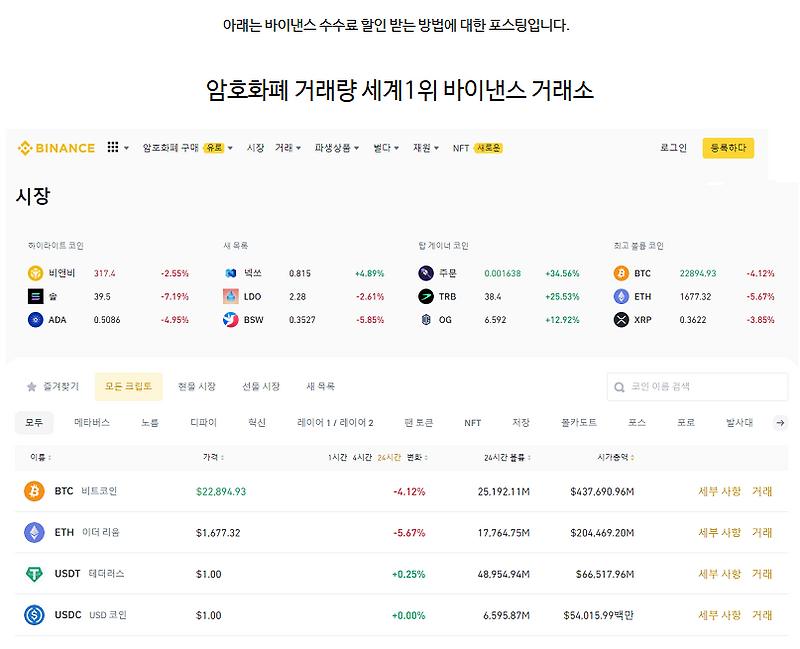Click the BNB coin icon in highlights
This screenshot has width=800, height=649.
pos(35,273)
